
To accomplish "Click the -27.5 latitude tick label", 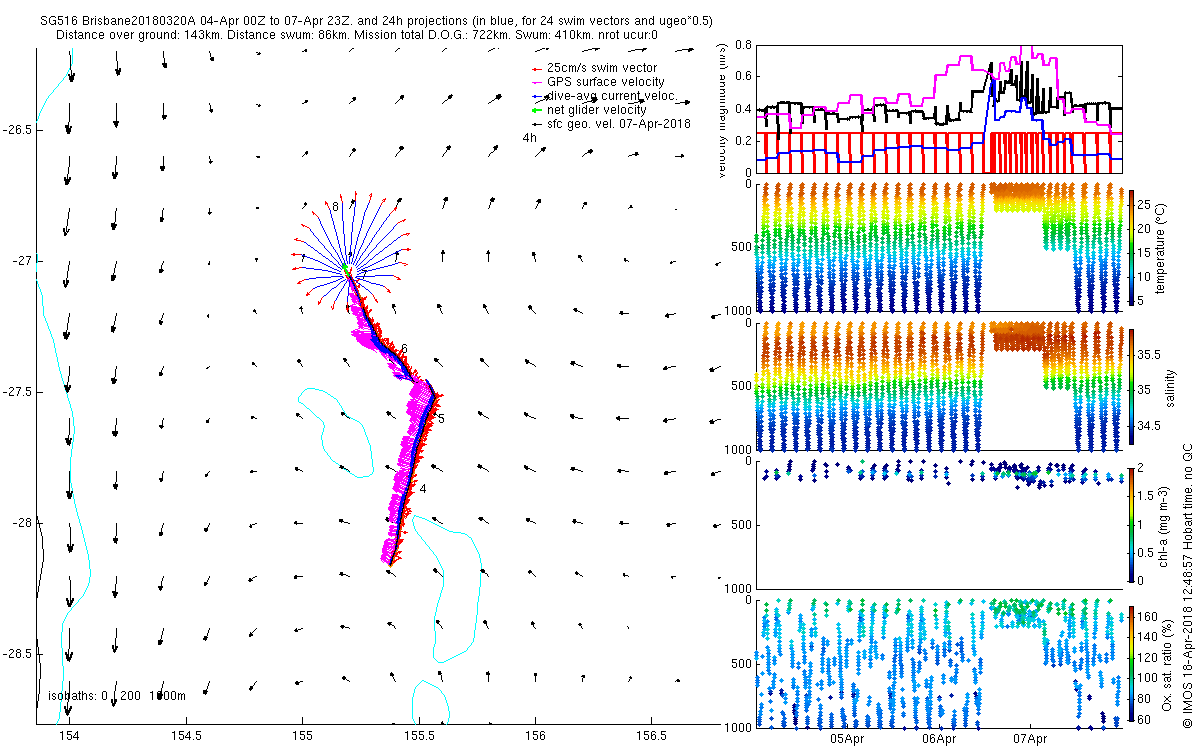I will [x=17, y=392].
